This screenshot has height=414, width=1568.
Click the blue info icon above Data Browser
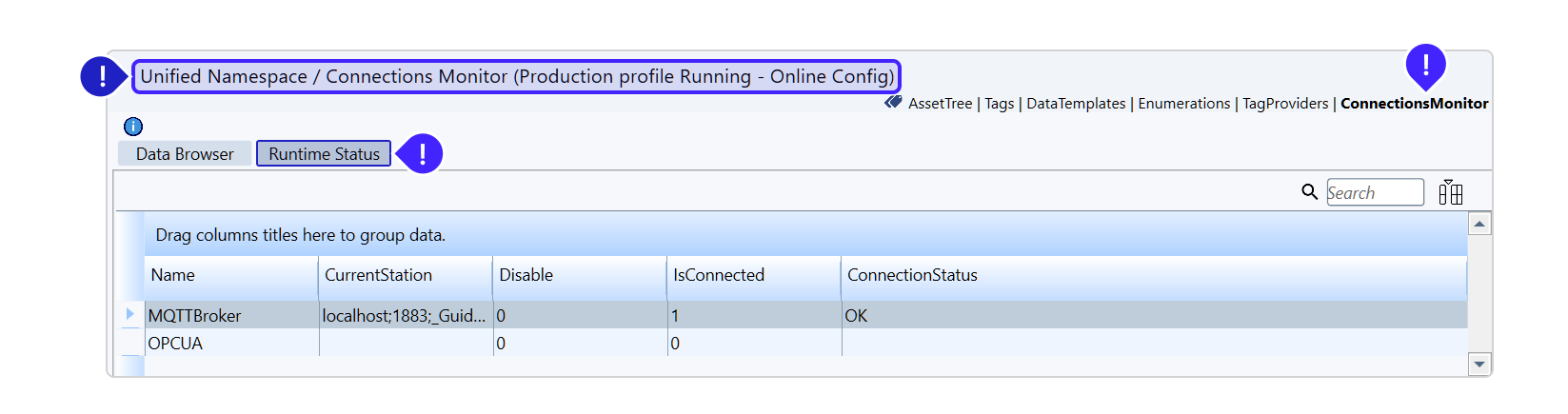pyautogui.click(x=133, y=127)
